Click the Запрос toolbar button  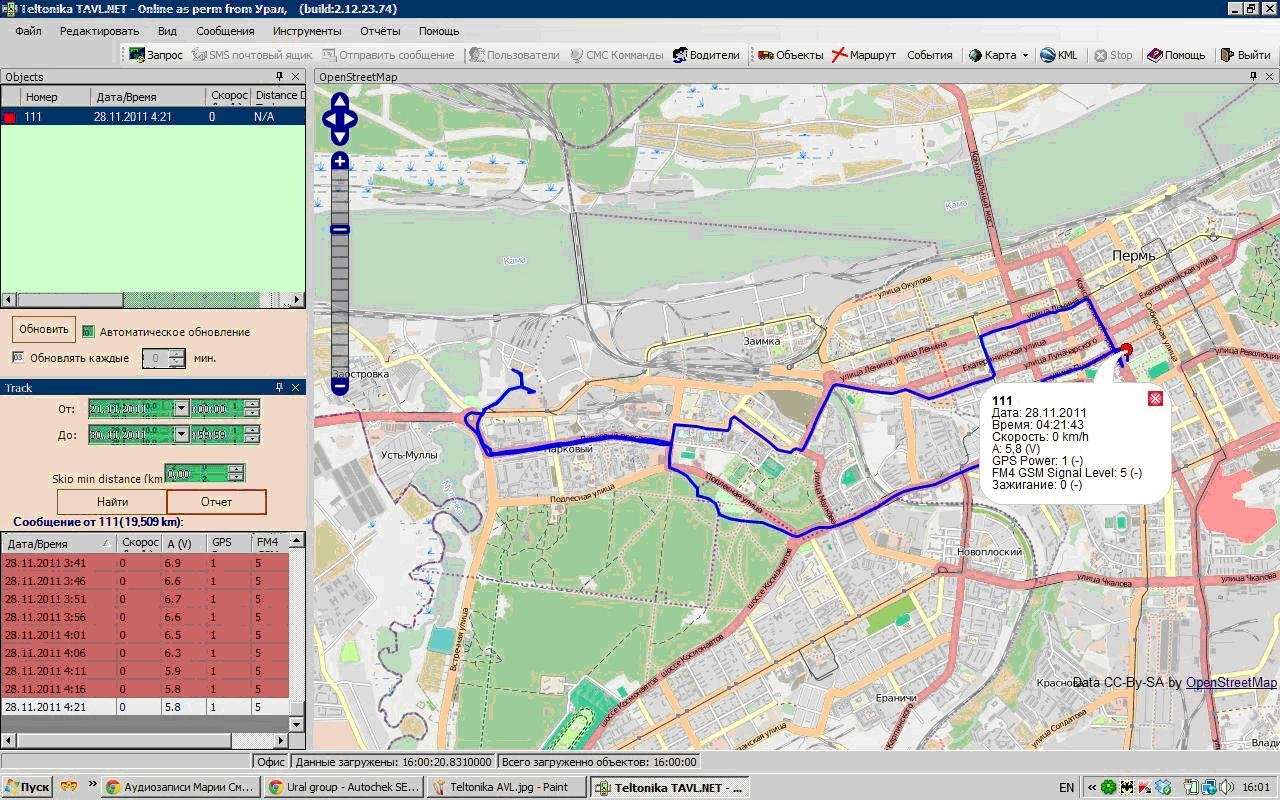point(156,55)
